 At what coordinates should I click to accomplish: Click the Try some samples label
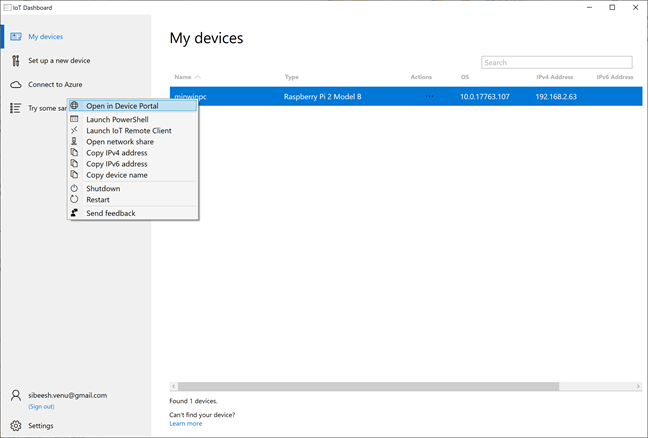click(47, 108)
